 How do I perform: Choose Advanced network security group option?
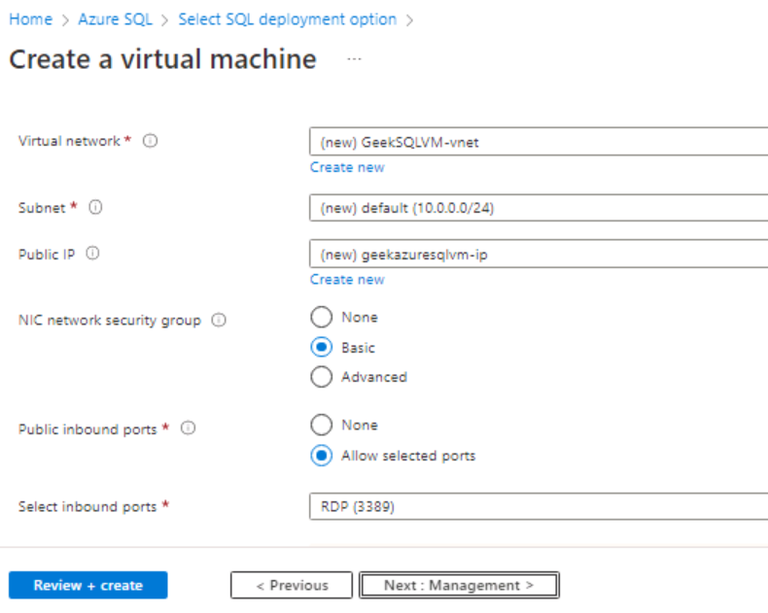[321, 377]
